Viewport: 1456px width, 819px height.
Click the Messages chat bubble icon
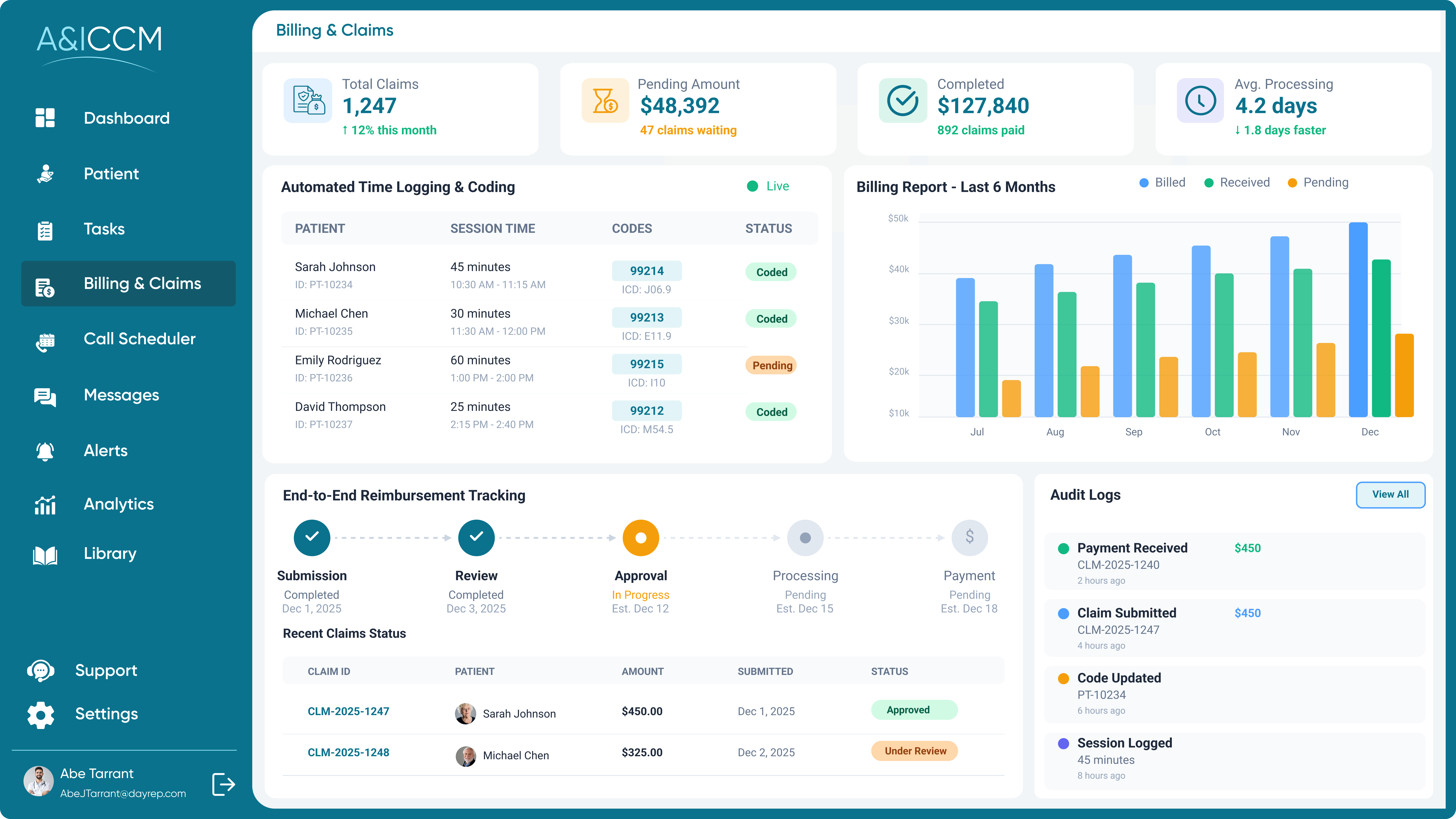(46, 395)
